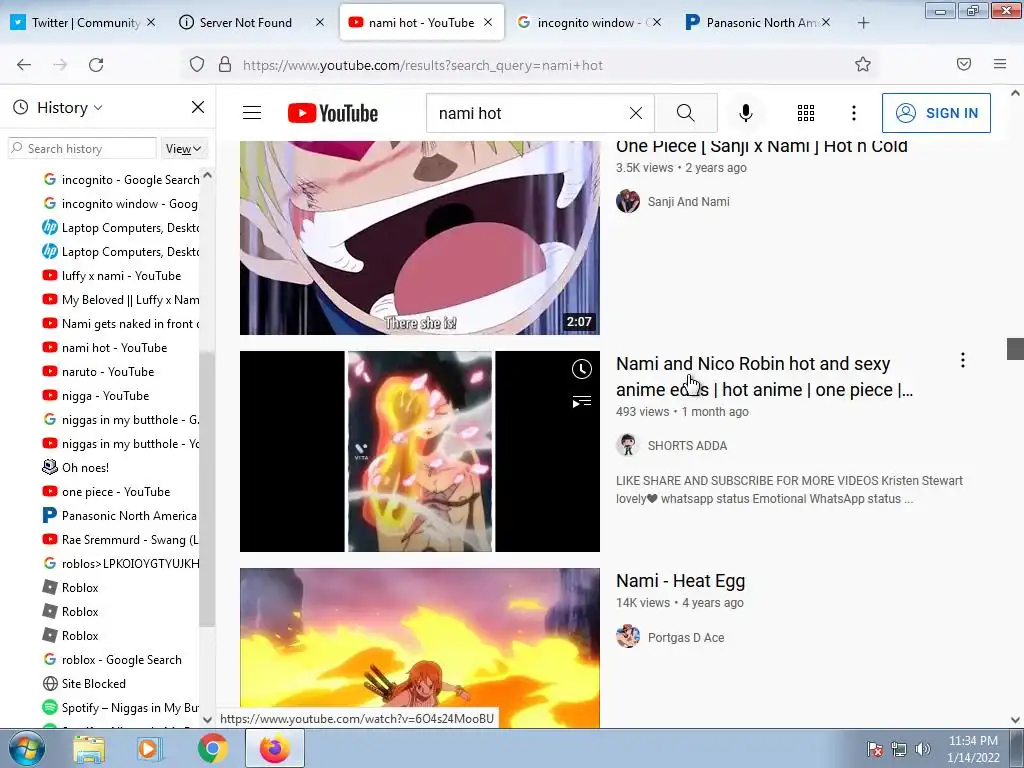This screenshot has width=1024, height=768.
Task: Bookmark this page with the star icon
Action: pos(863,64)
